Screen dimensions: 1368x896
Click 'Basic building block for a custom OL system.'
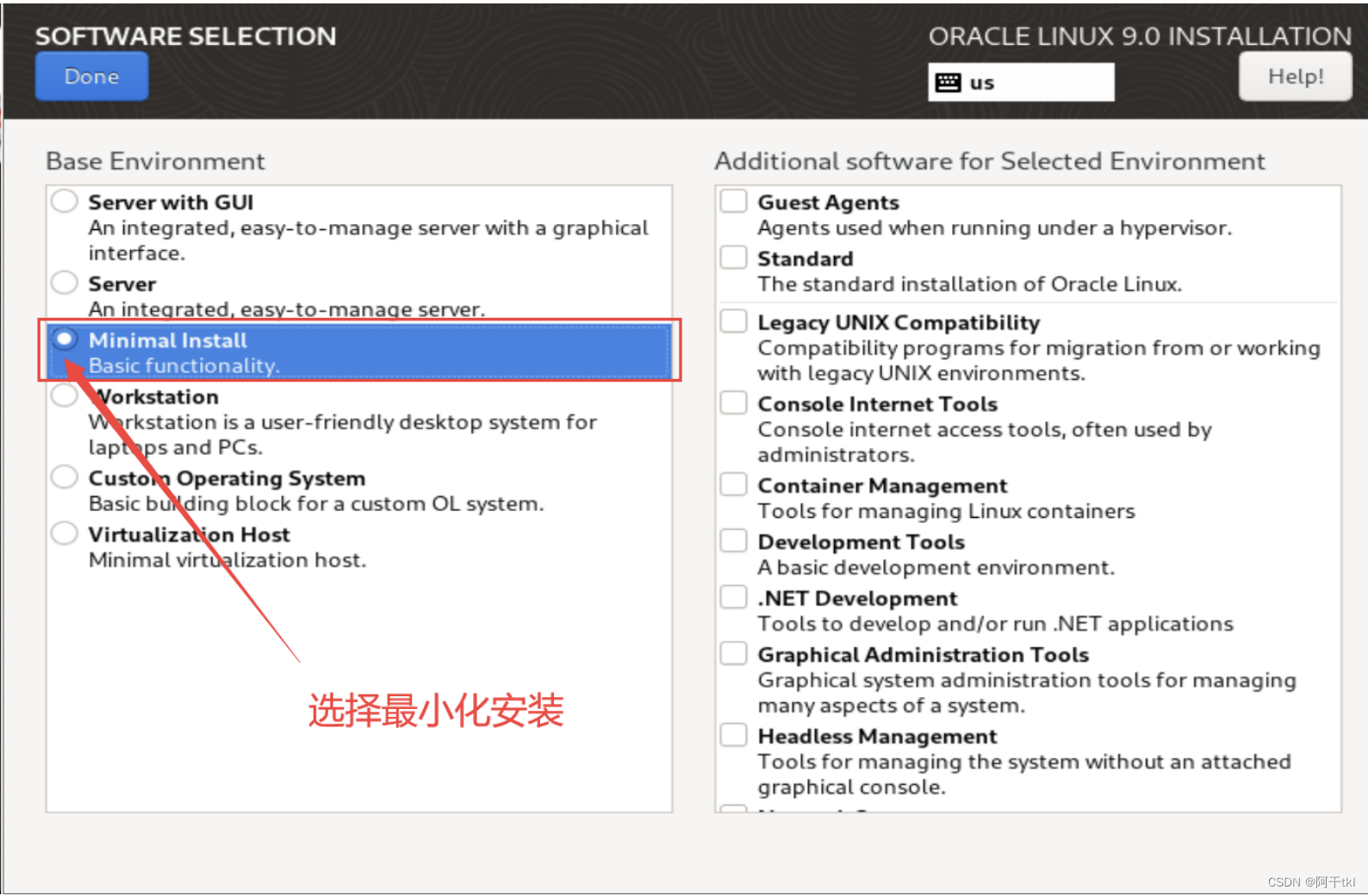click(316, 503)
